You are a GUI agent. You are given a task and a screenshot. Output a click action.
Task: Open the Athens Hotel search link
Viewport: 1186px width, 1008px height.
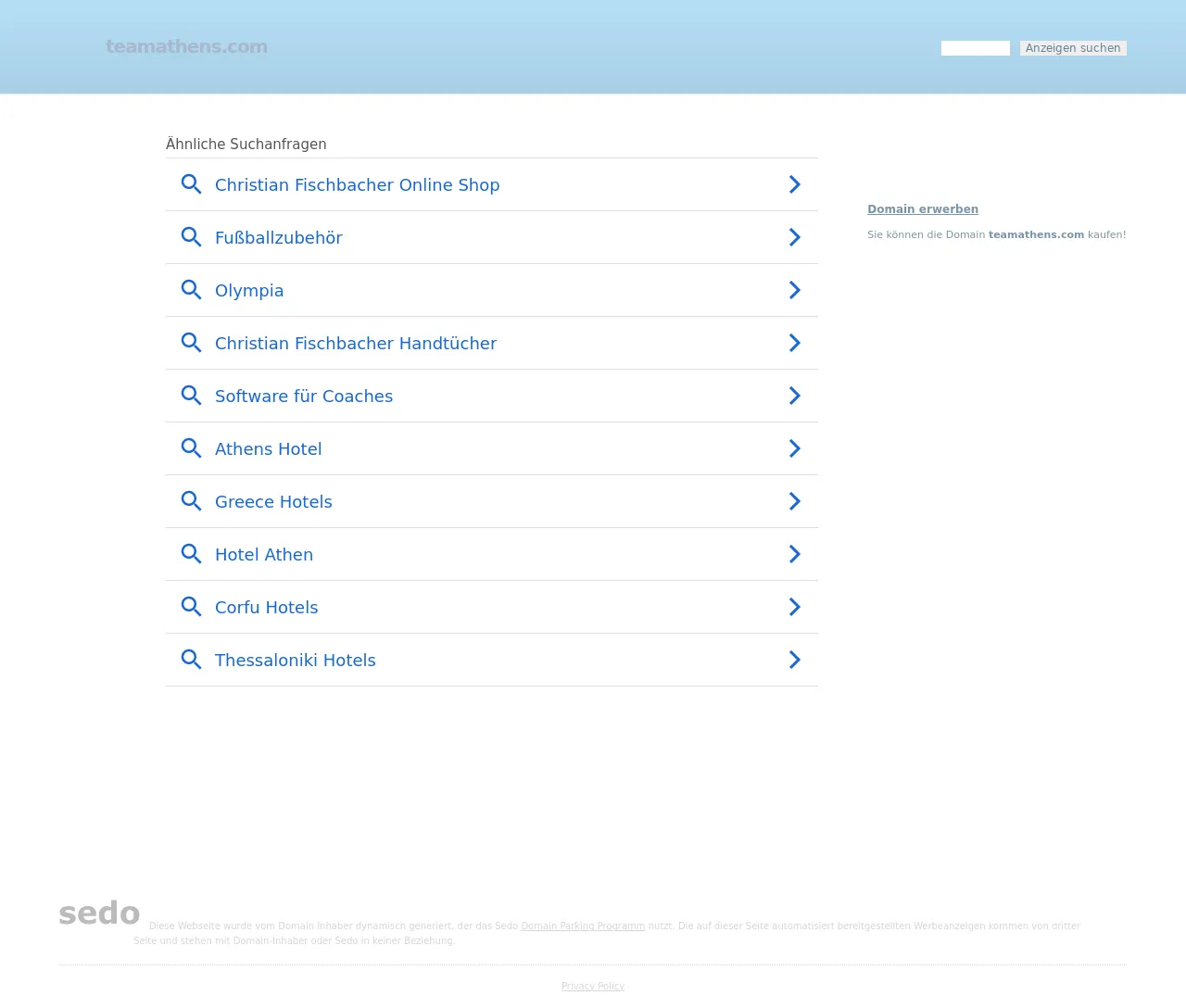coord(268,449)
